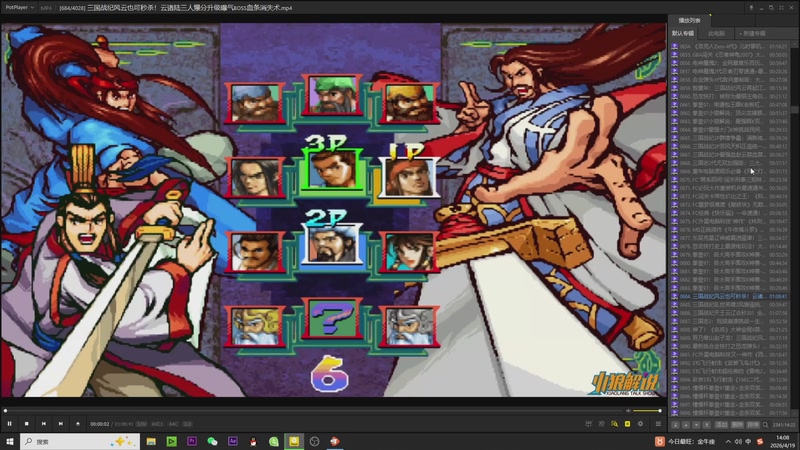
Task: Click 排序 button under playlist
Action: point(753,424)
